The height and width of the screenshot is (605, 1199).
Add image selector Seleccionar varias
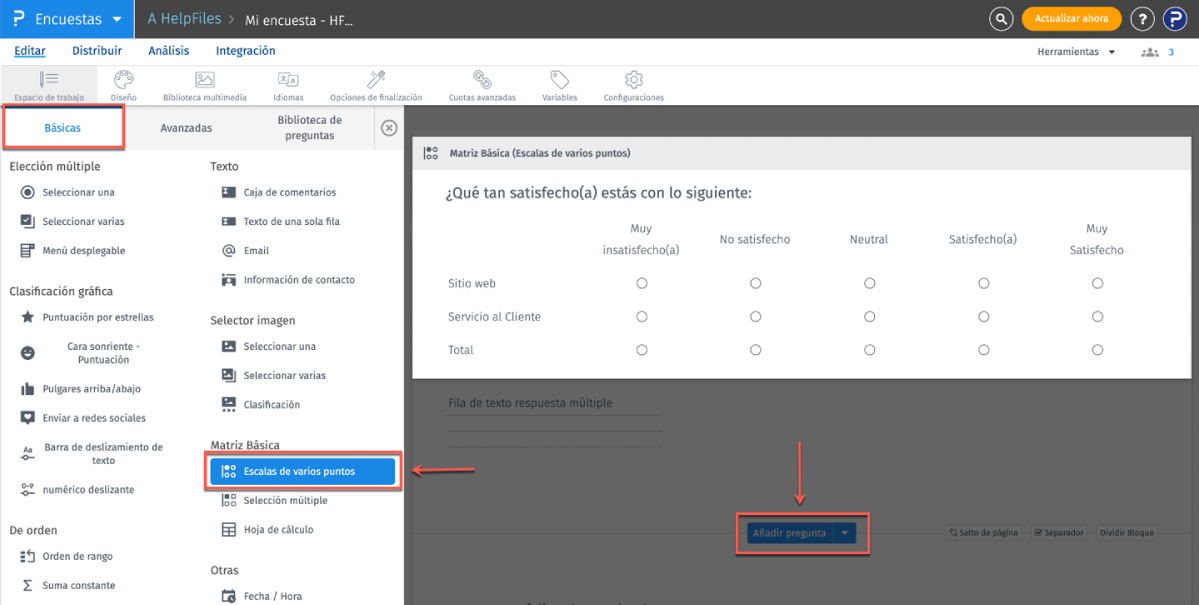pyautogui.click(x=274, y=375)
